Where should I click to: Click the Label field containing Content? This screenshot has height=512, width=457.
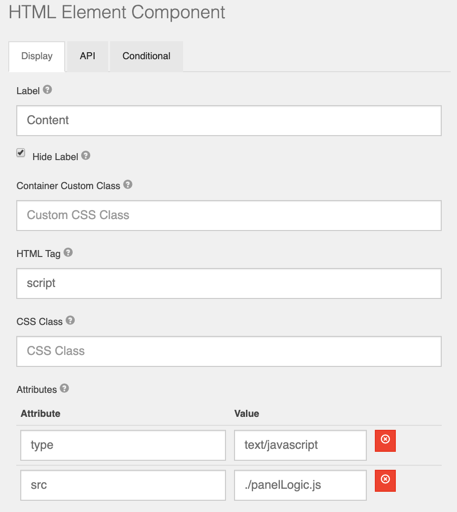pos(229,120)
